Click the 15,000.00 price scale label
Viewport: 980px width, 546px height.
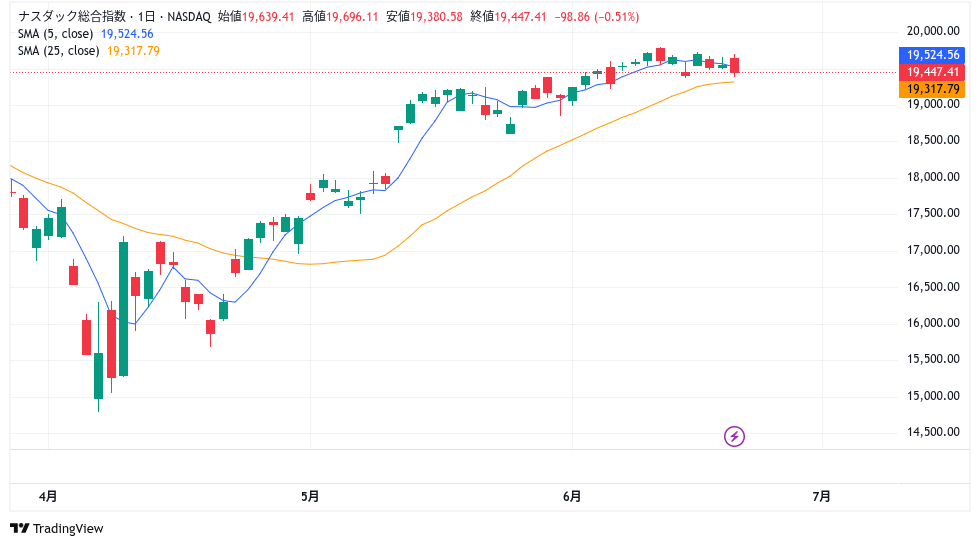(x=933, y=395)
